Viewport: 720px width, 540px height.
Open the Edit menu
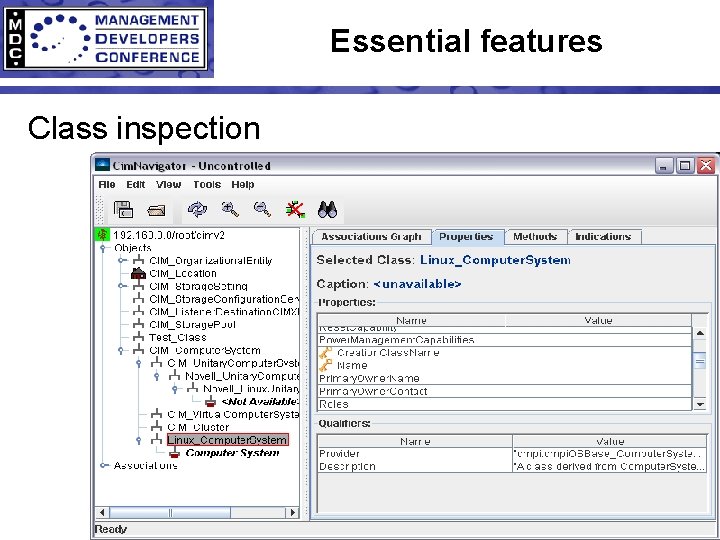click(x=135, y=185)
